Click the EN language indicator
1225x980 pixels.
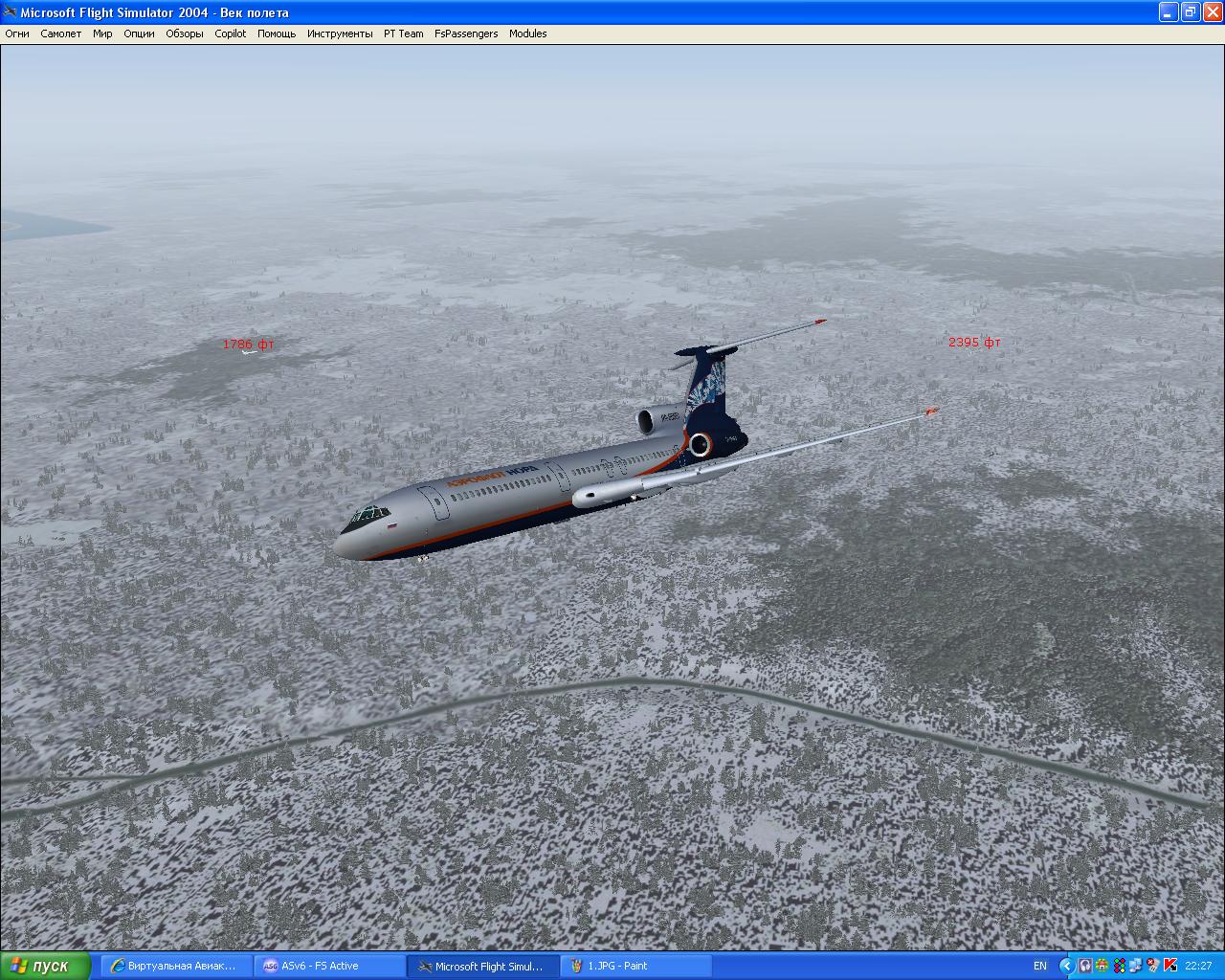click(1040, 966)
